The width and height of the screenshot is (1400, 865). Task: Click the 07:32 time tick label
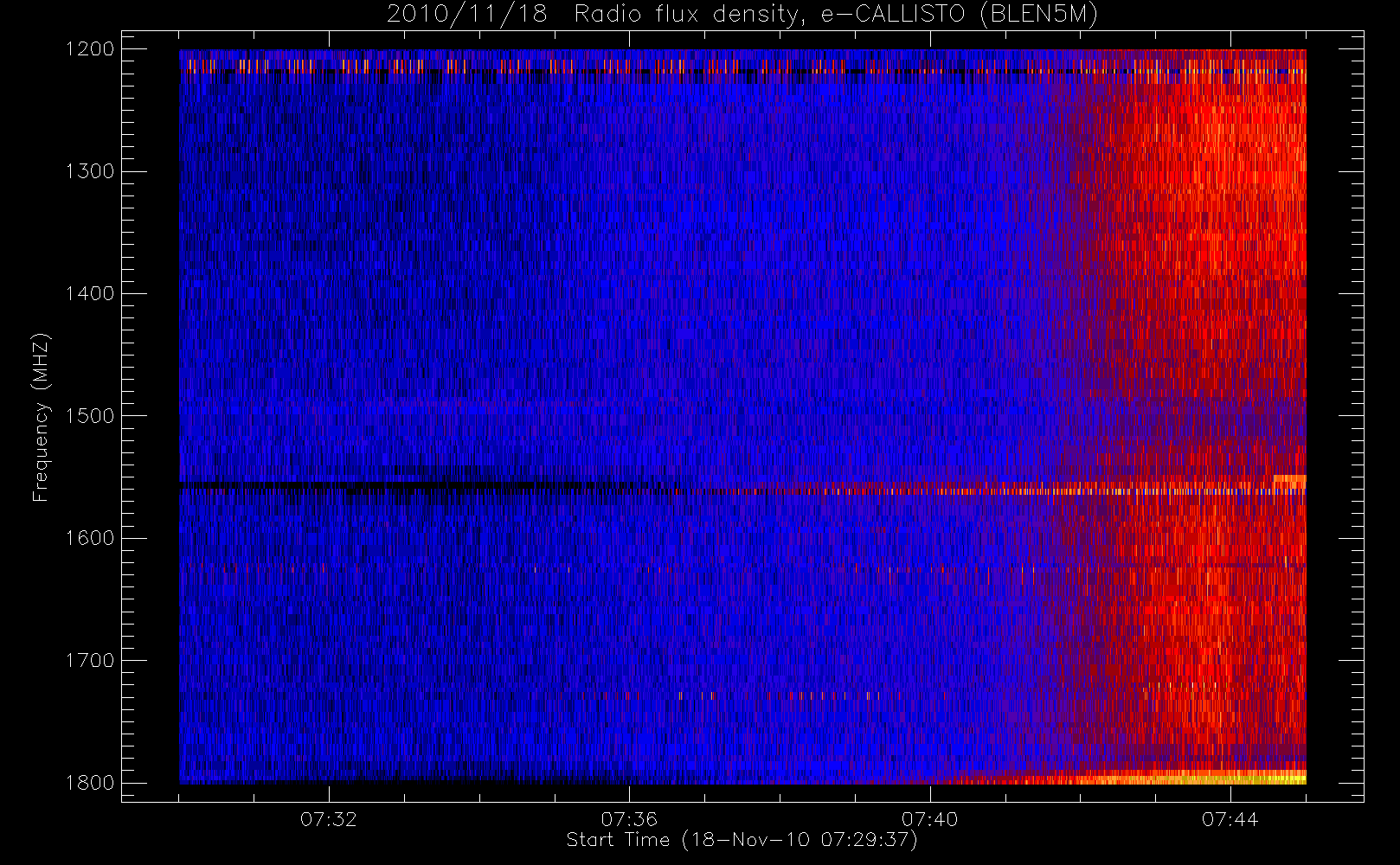point(329,819)
